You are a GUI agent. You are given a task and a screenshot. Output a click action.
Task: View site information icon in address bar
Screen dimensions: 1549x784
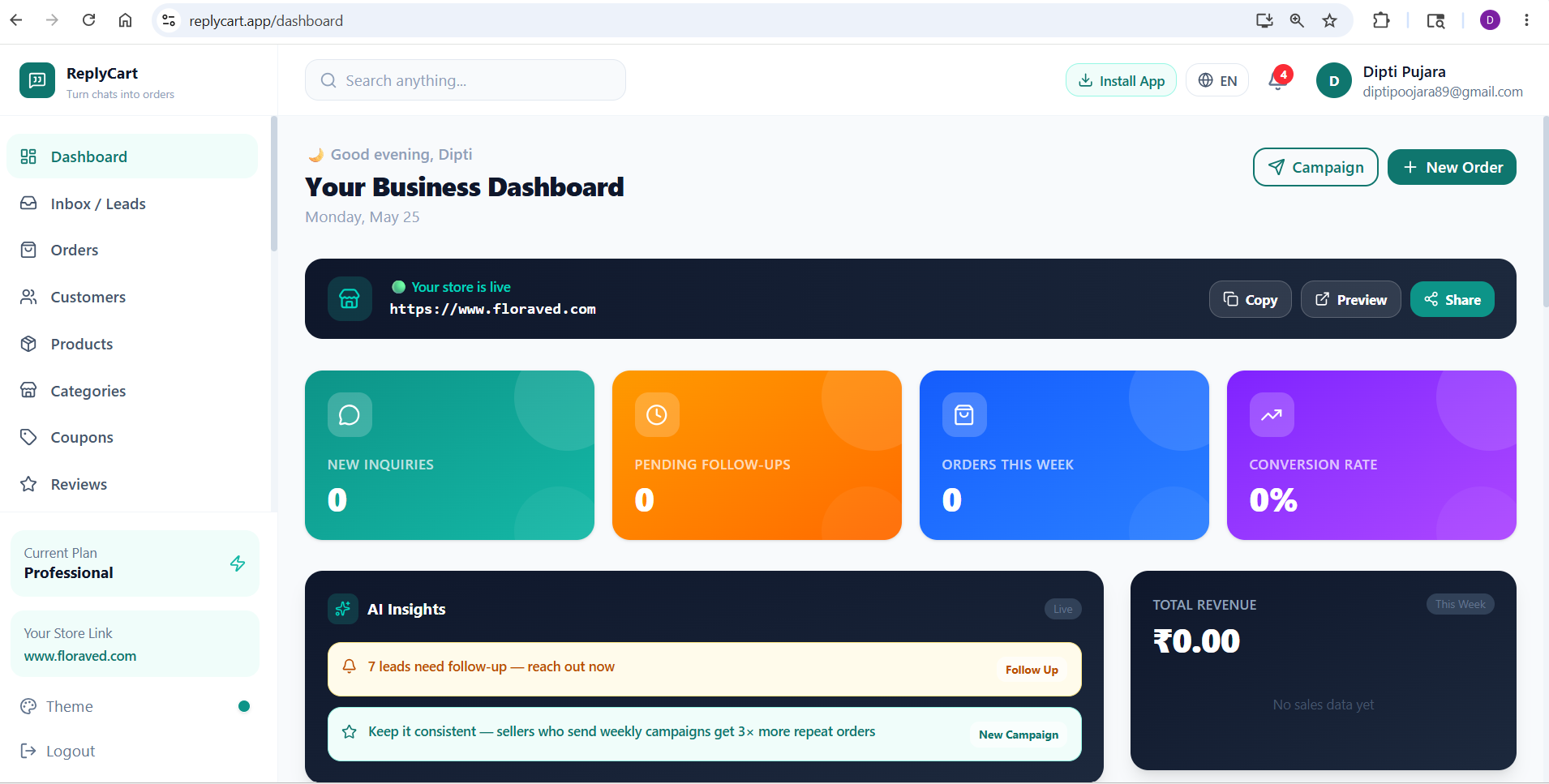(169, 20)
